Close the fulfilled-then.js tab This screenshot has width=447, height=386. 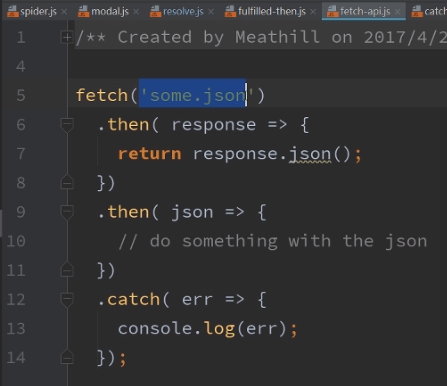313,12
